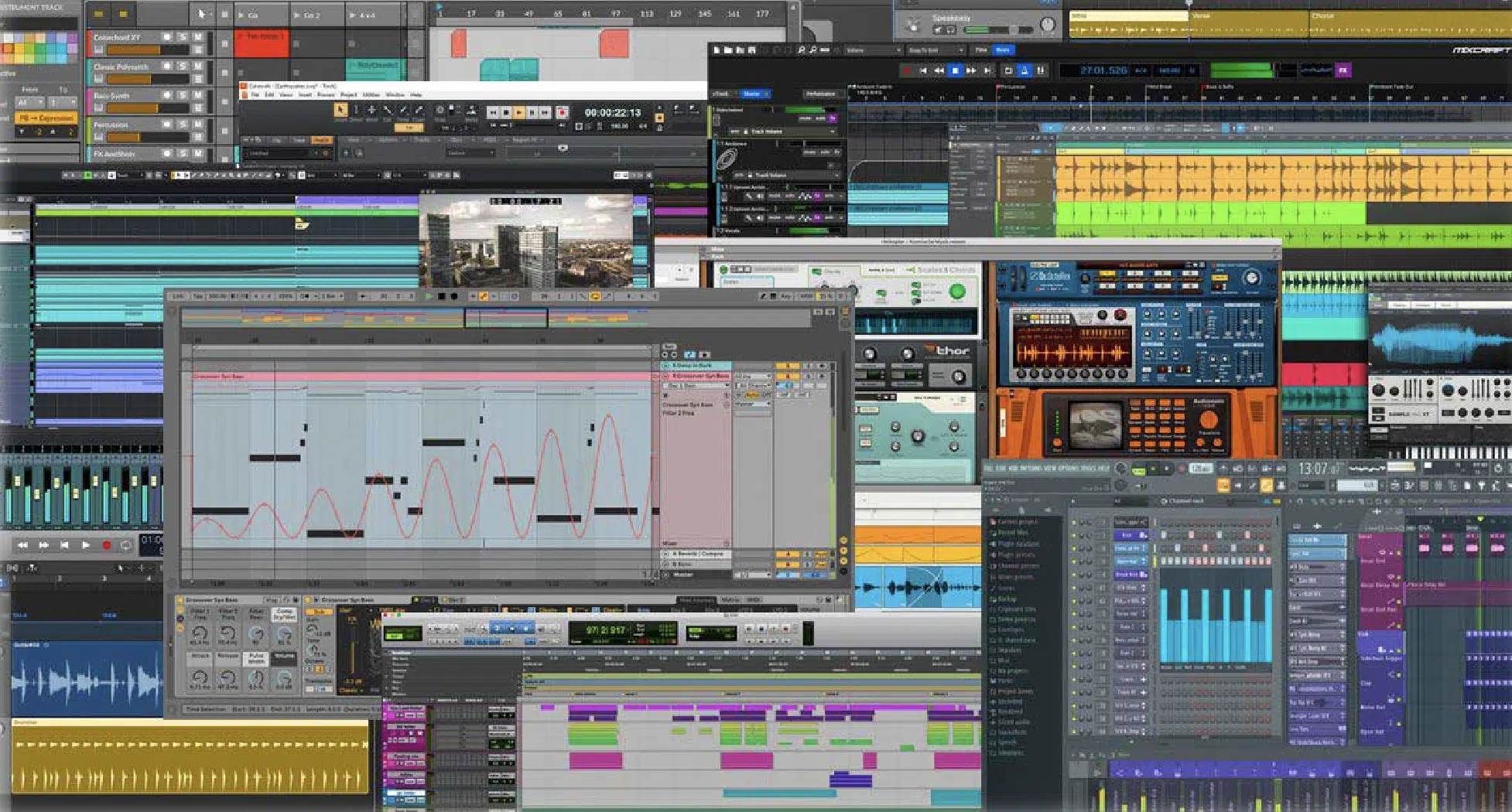The height and width of the screenshot is (812, 1512).
Task: Click Mixcraft's Beats button
Action: click(x=1003, y=50)
